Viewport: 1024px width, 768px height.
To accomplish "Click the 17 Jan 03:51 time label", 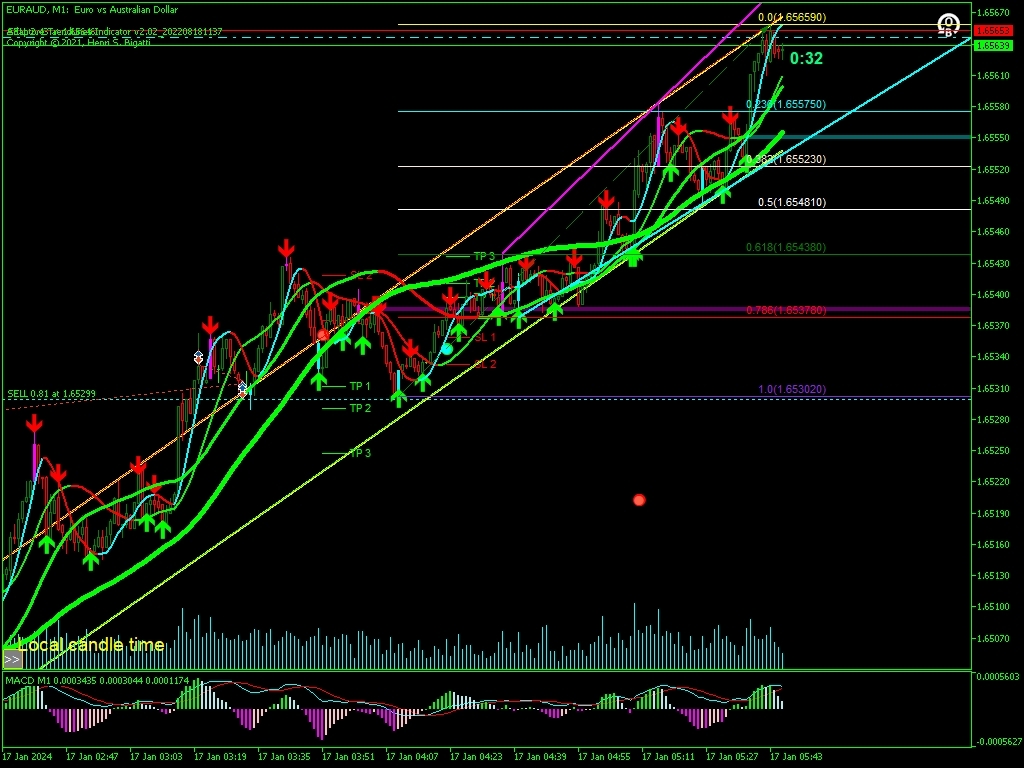I will point(348,757).
